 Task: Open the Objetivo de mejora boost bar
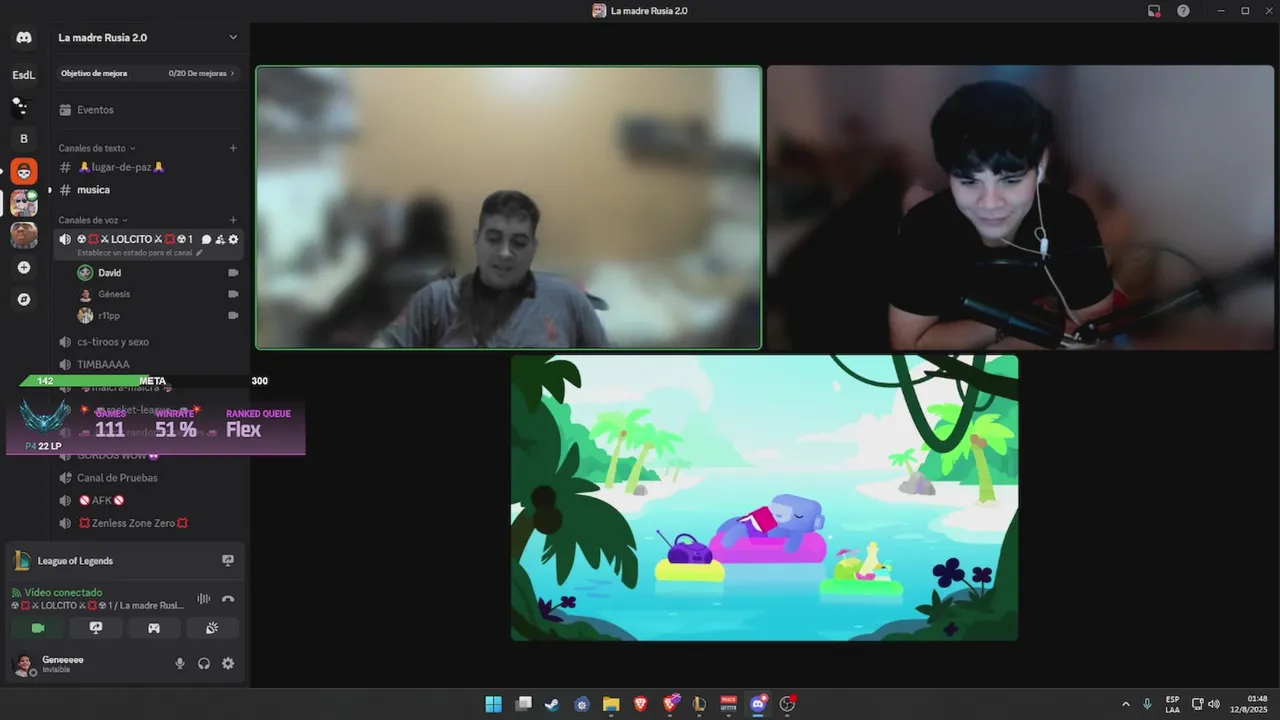(148, 73)
